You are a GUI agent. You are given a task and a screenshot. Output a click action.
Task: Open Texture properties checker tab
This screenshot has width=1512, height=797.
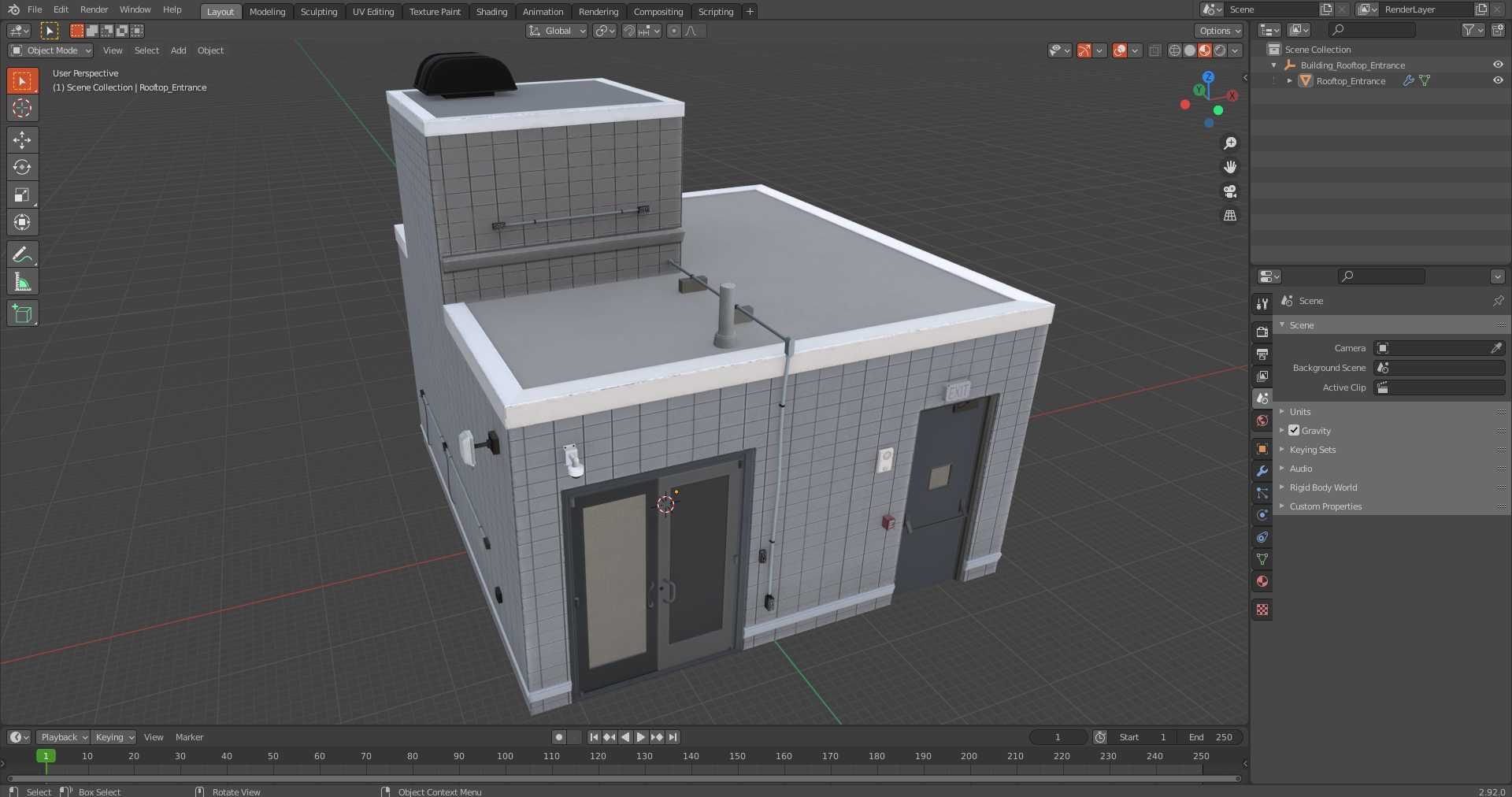pos(1262,610)
